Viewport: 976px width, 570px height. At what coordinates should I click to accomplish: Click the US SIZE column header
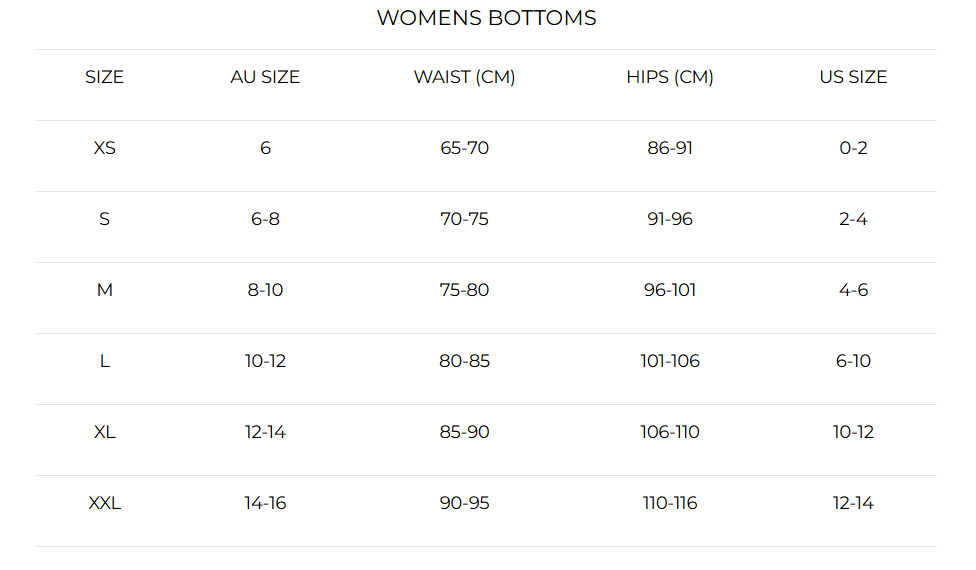[853, 77]
